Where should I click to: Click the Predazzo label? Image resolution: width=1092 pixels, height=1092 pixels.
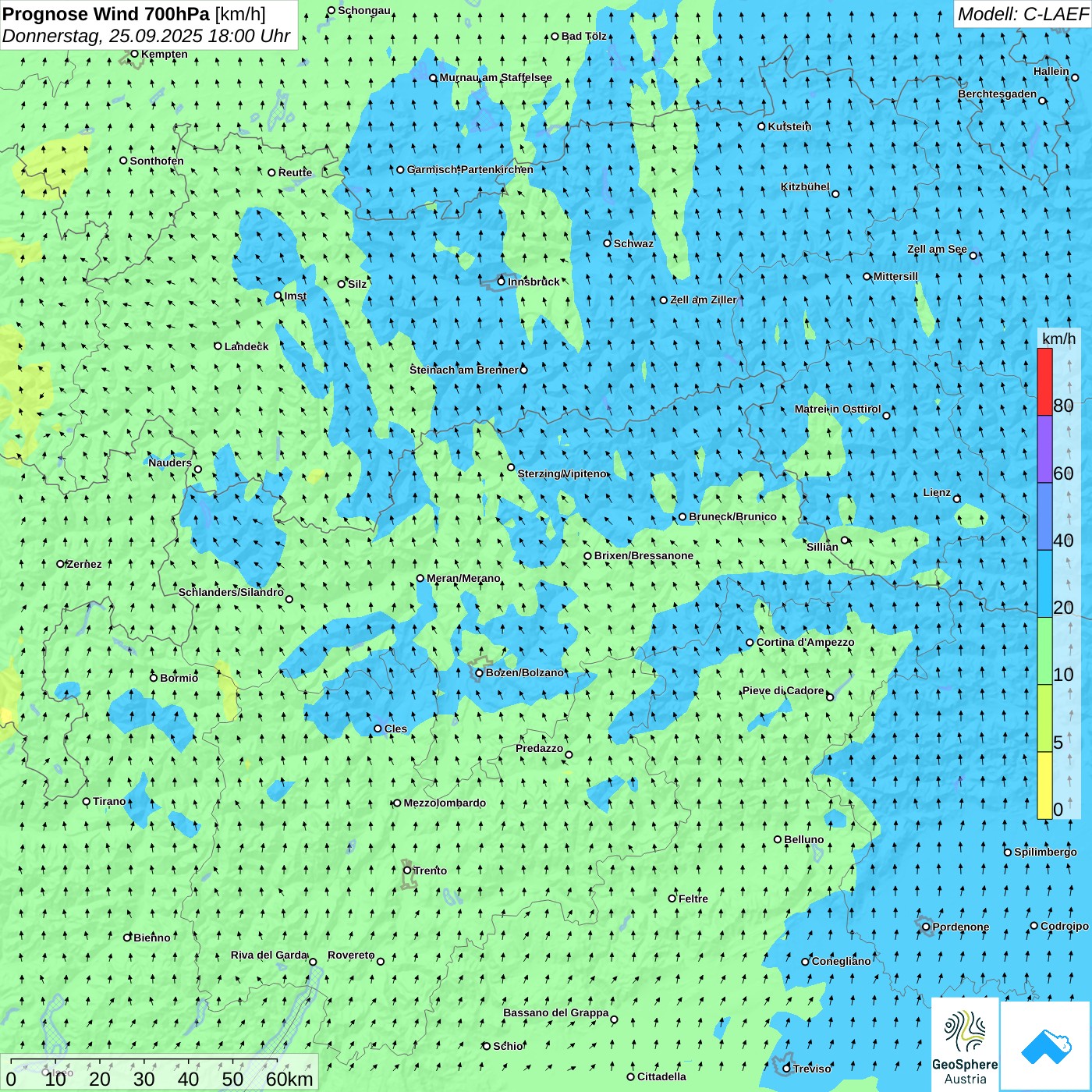pos(539,748)
